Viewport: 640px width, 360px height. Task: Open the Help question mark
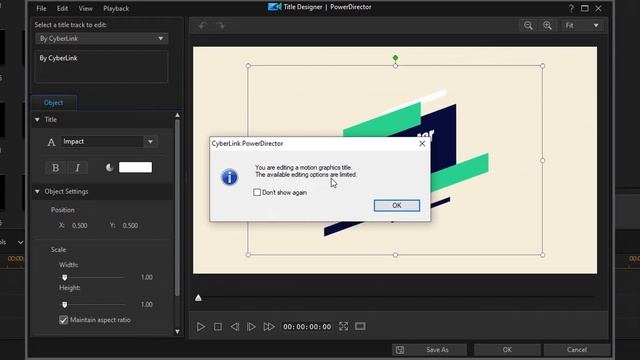click(571, 8)
